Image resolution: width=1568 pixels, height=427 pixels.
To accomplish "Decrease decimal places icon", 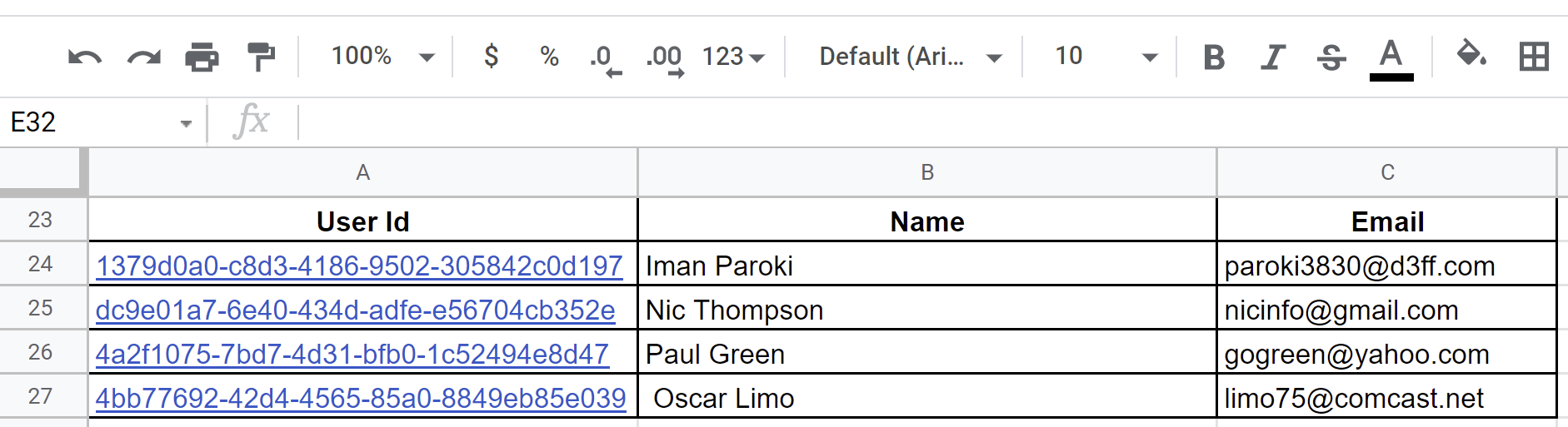I will (606, 60).
